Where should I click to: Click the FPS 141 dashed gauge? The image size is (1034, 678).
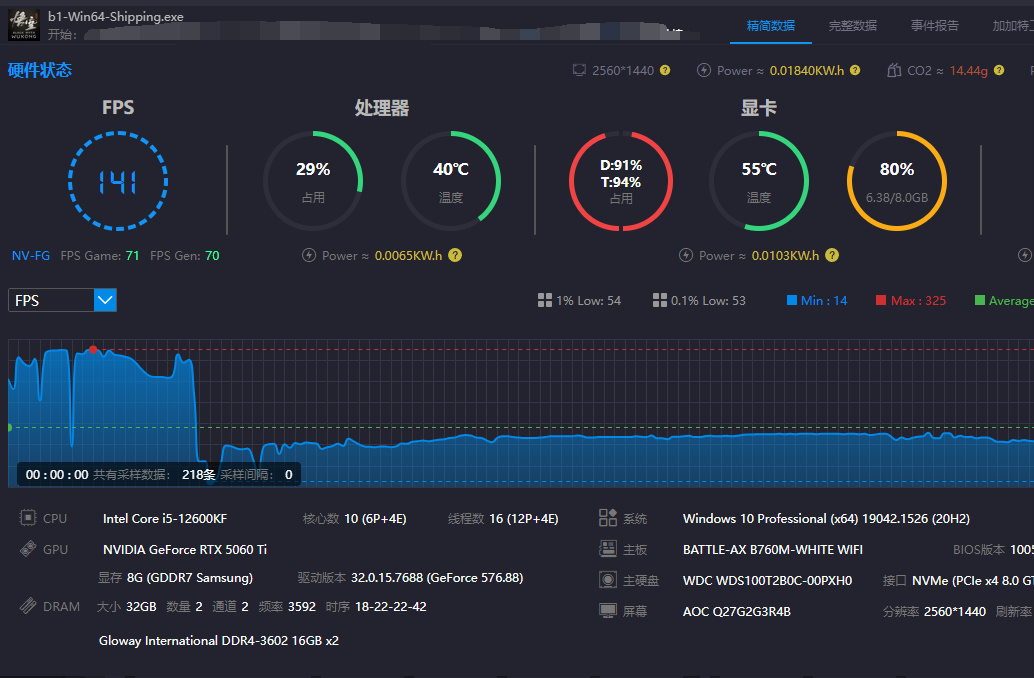click(118, 181)
